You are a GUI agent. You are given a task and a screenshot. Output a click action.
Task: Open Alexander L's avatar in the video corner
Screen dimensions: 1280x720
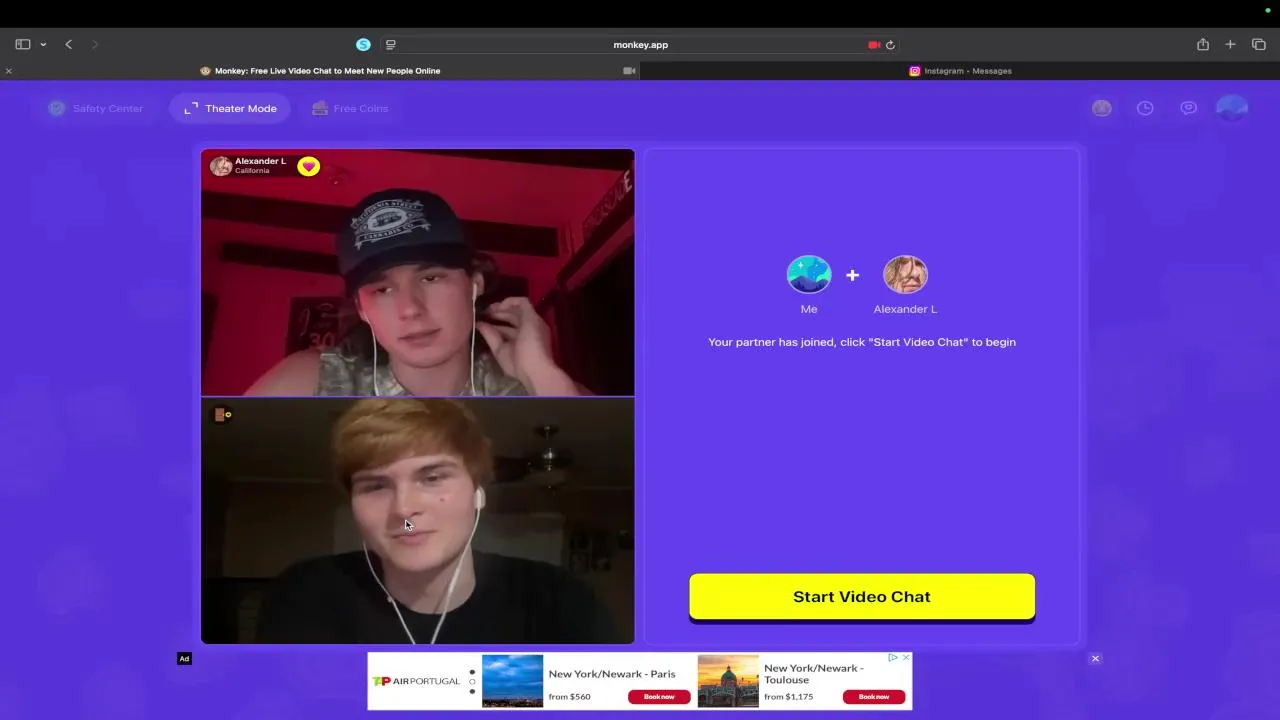point(221,166)
